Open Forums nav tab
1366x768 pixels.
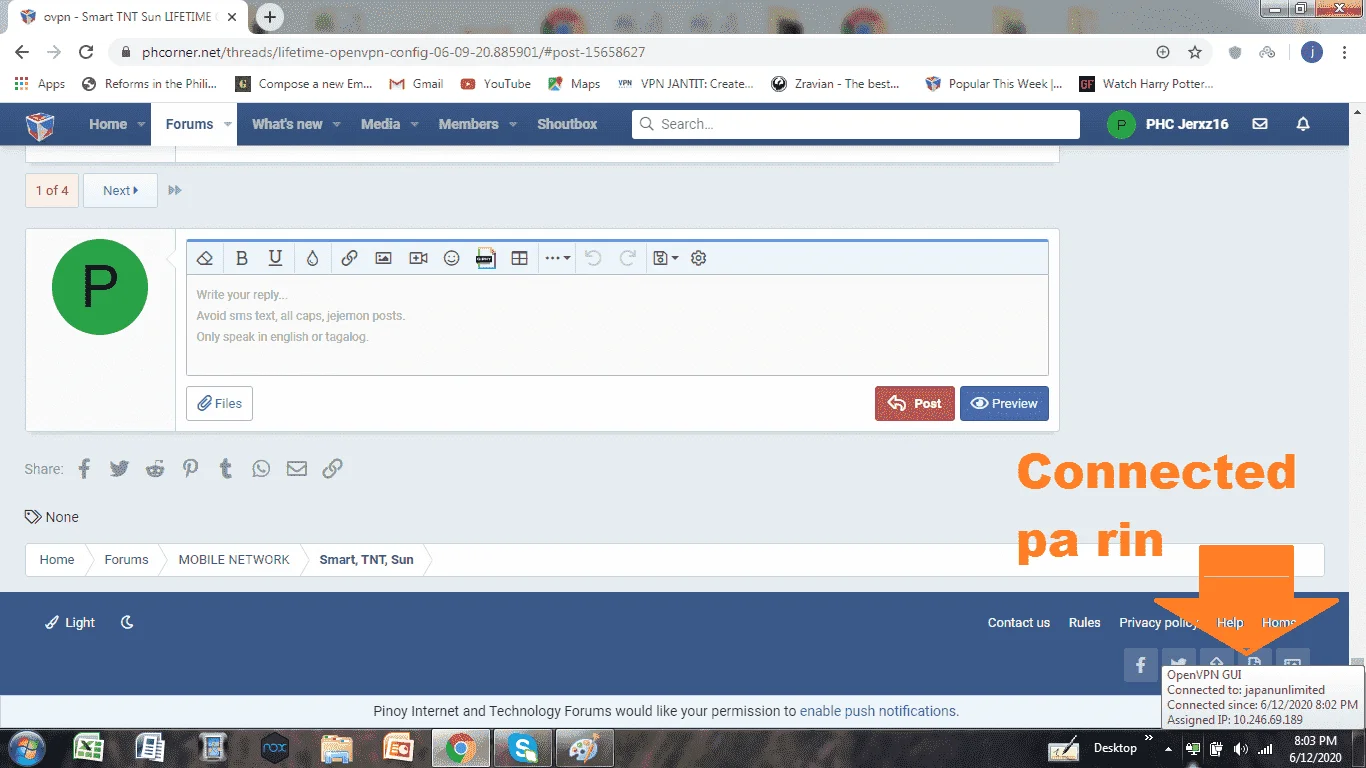point(189,124)
